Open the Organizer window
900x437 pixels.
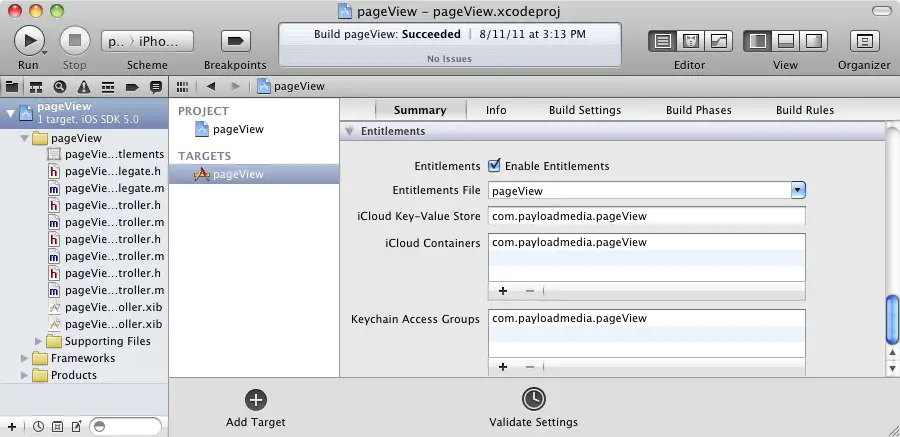pyautogui.click(x=863, y=41)
